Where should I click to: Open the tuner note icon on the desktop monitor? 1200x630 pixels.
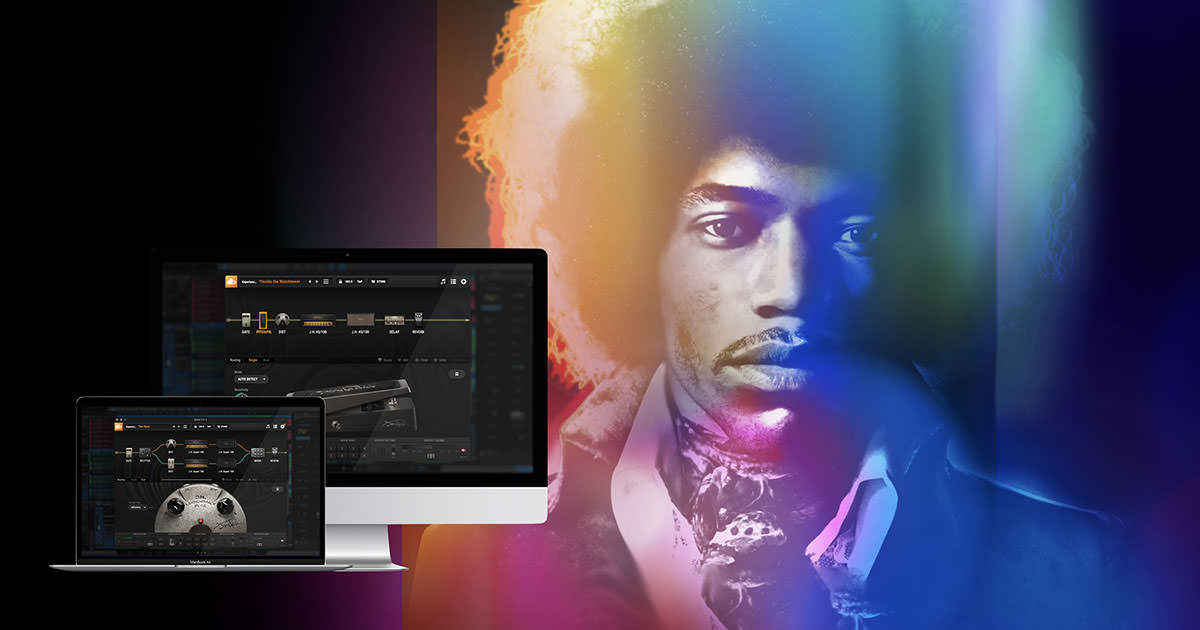coord(443,282)
